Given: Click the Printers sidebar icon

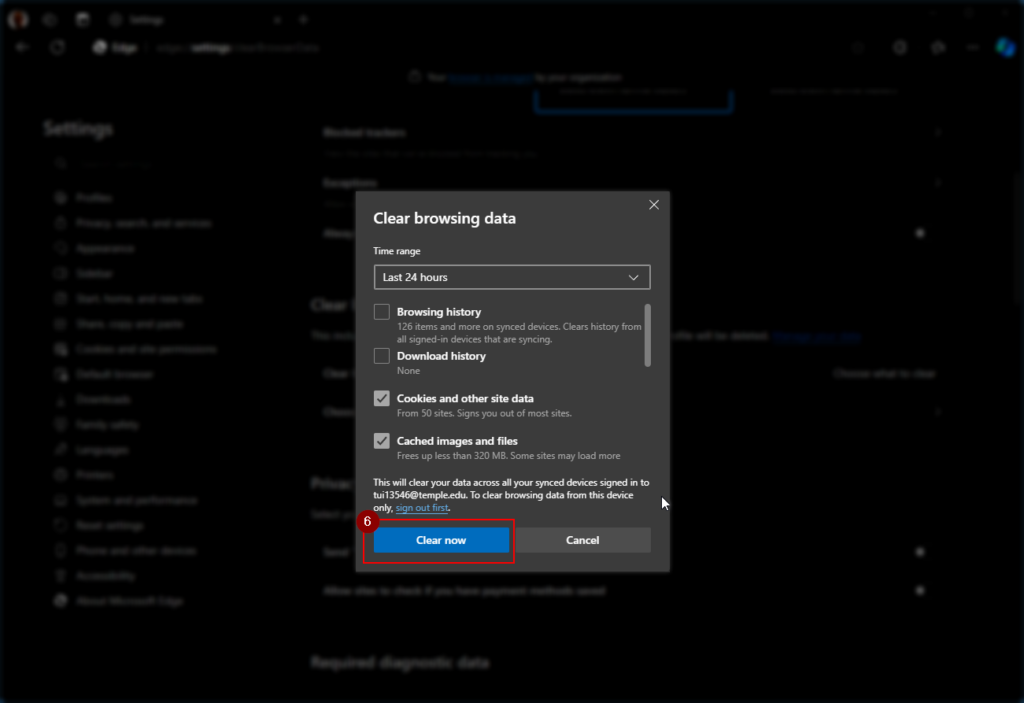Looking at the screenshot, I should pos(60,475).
